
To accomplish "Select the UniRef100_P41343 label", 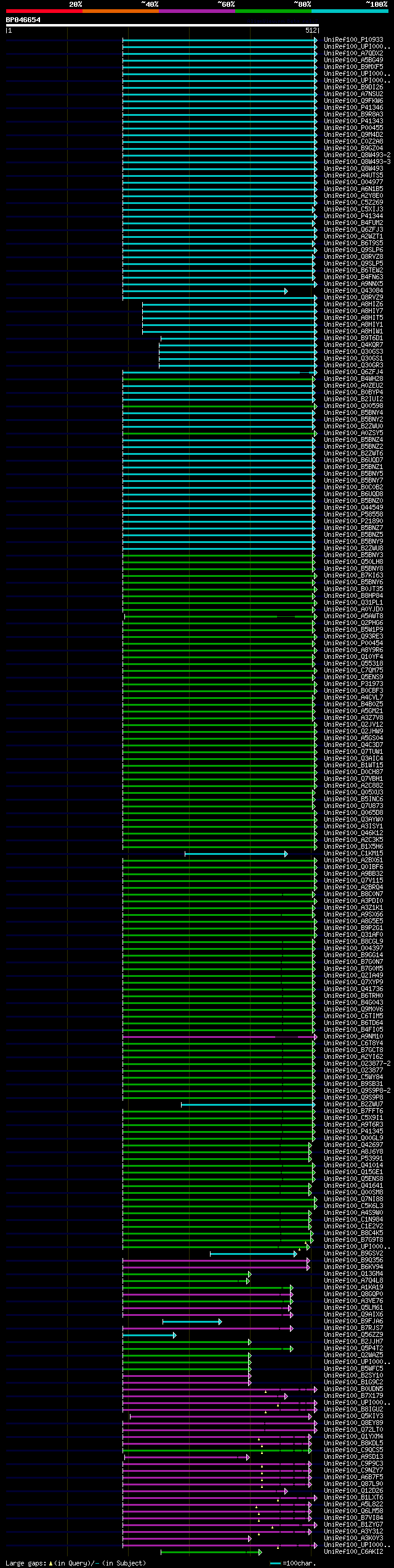I will [353, 121].
